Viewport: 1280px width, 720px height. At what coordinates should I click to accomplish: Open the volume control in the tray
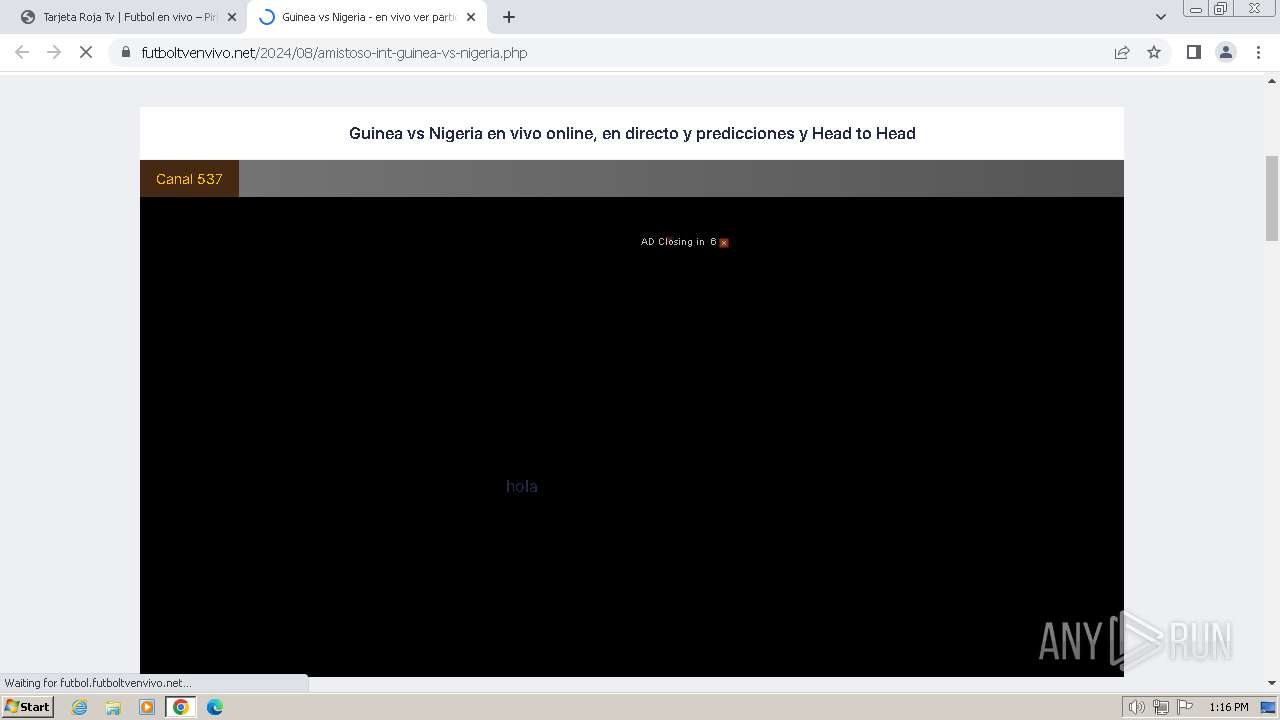(1137, 707)
